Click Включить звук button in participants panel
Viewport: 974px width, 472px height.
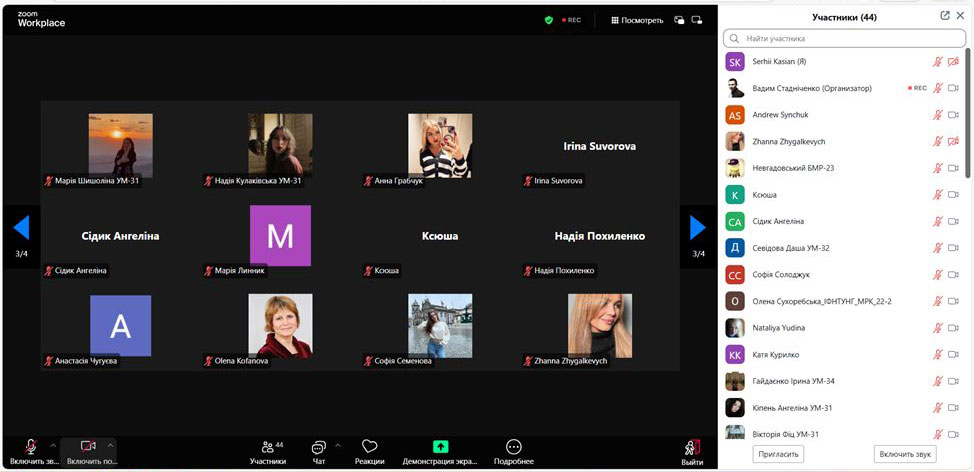point(905,454)
